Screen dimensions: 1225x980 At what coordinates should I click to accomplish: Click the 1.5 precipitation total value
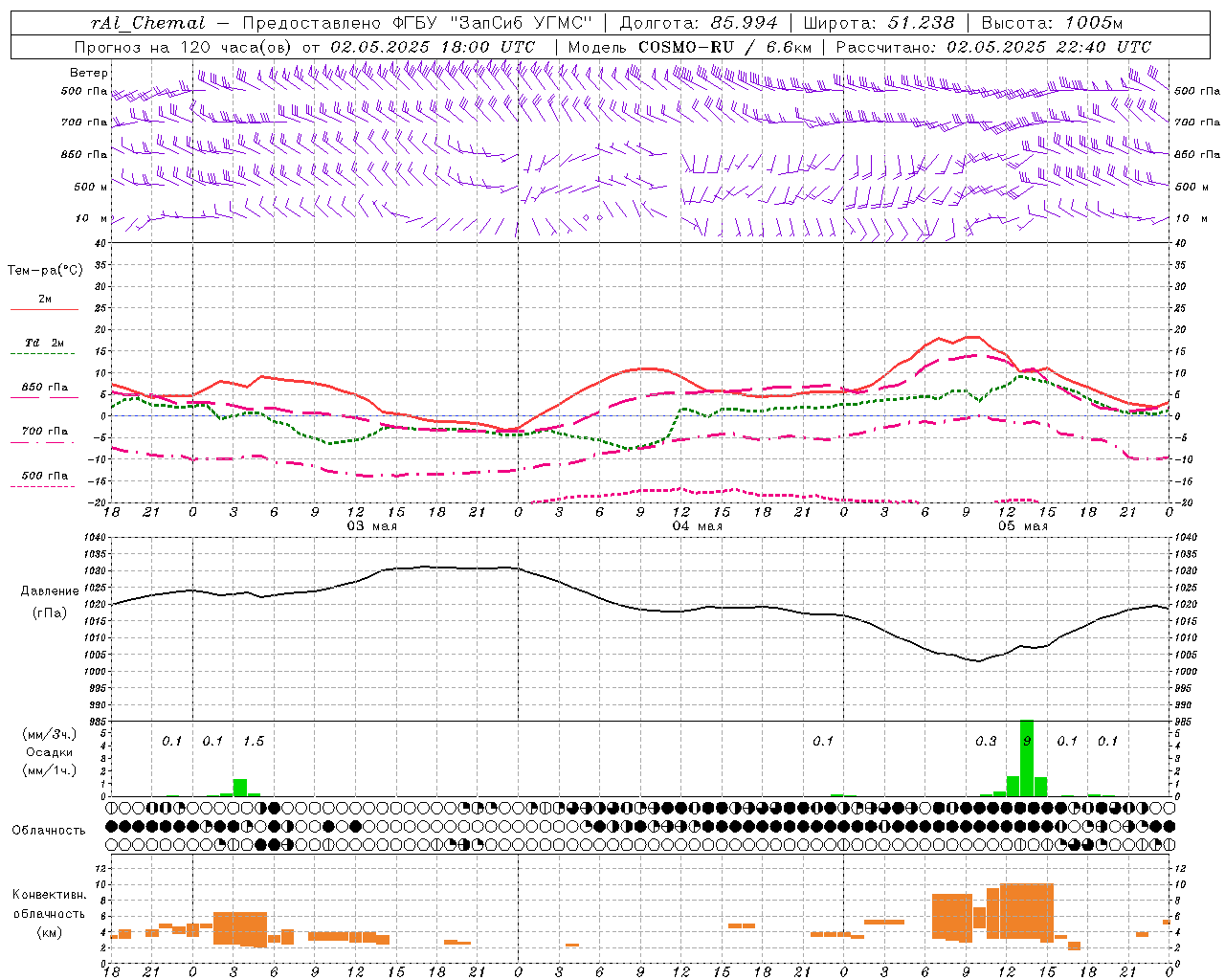[x=254, y=742]
